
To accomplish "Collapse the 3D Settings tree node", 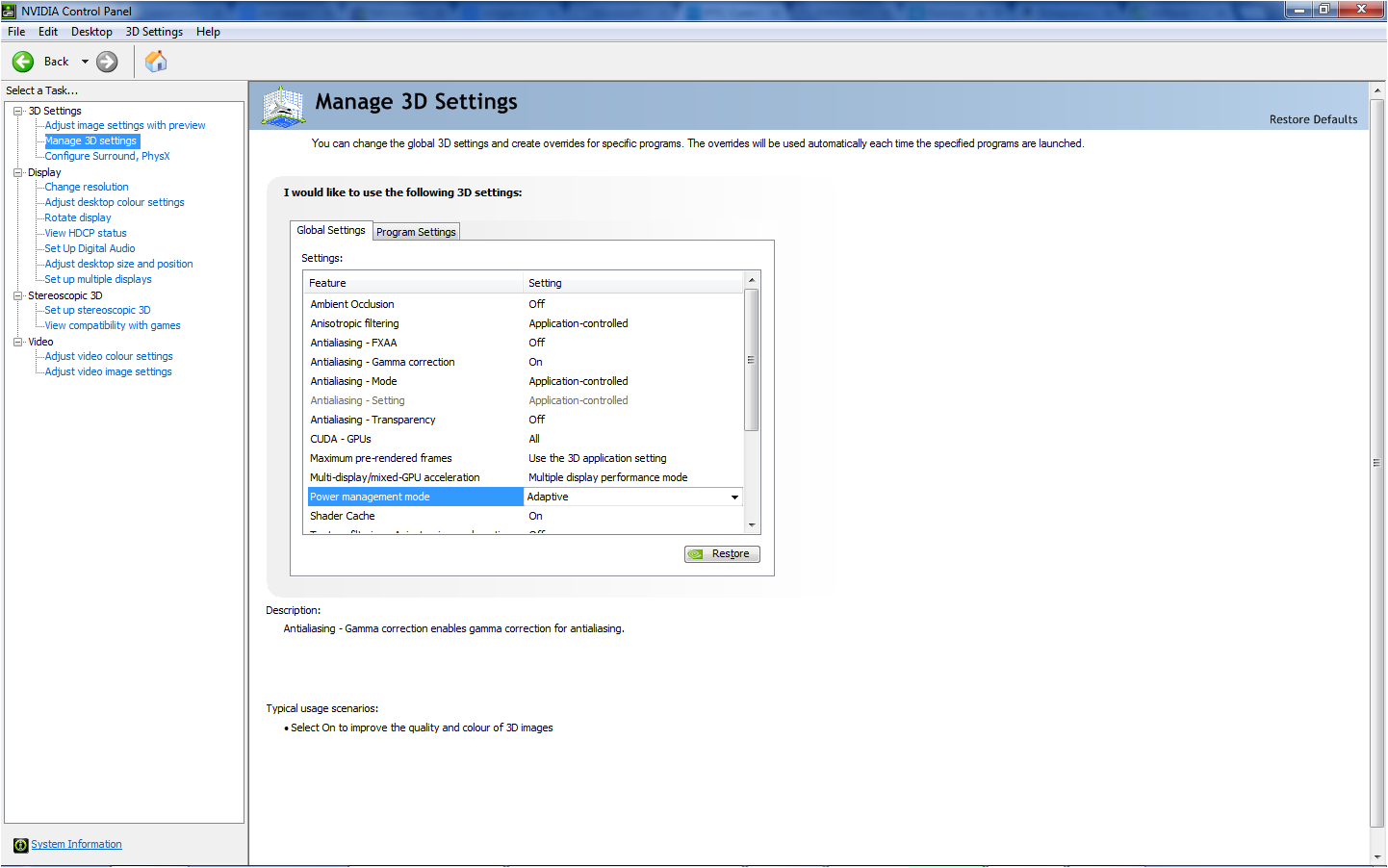I will pyautogui.click(x=17, y=111).
